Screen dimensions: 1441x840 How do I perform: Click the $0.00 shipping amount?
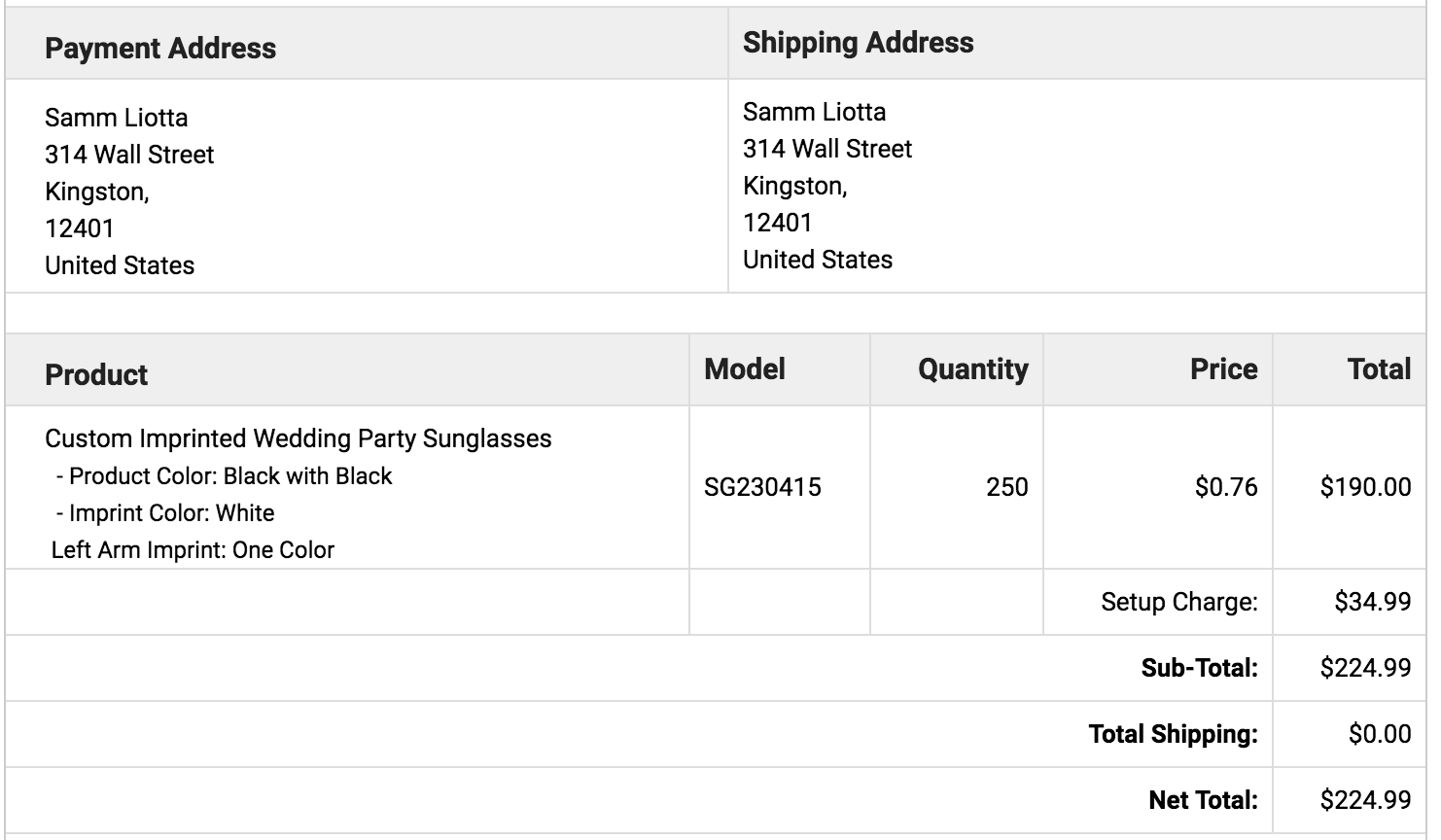1380,734
